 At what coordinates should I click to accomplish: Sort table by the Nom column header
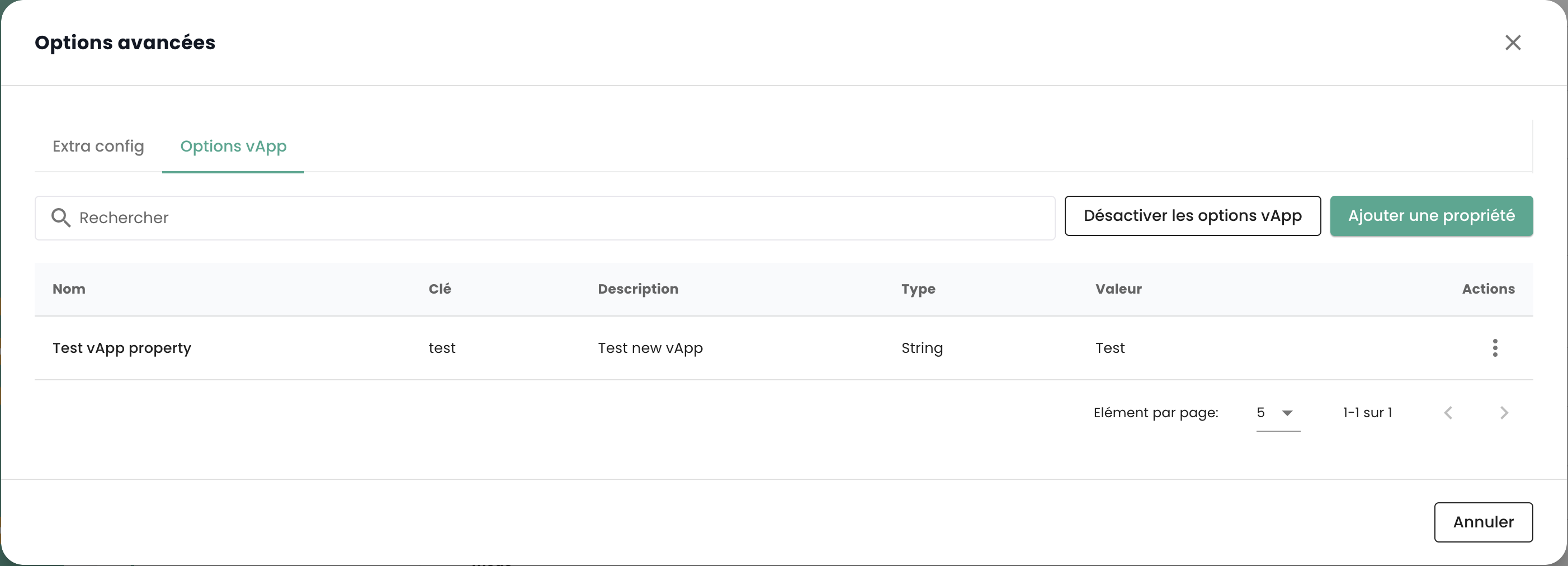[69, 289]
